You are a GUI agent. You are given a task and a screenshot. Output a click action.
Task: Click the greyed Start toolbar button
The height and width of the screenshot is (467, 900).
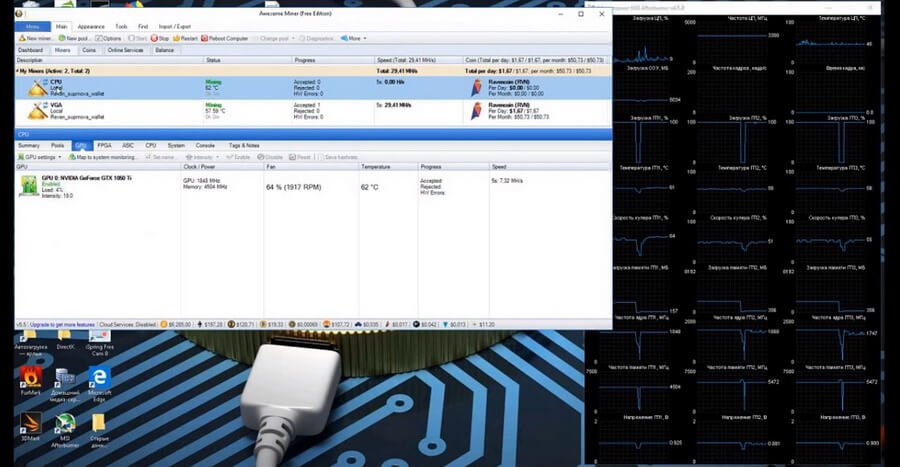[137, 38]
